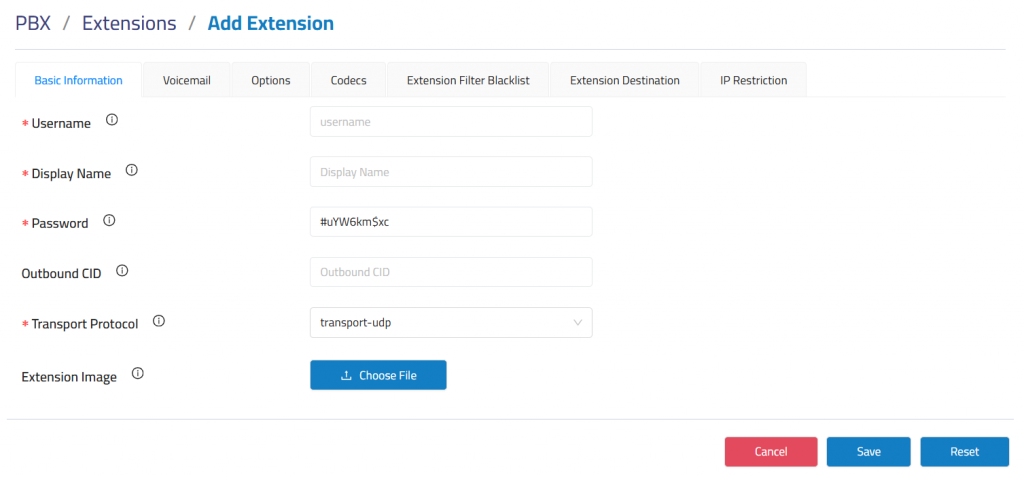Switch to the Voicemail tab
This screenshot has height=478, width=1024.
pyautogui.click(x=186, y=81)
